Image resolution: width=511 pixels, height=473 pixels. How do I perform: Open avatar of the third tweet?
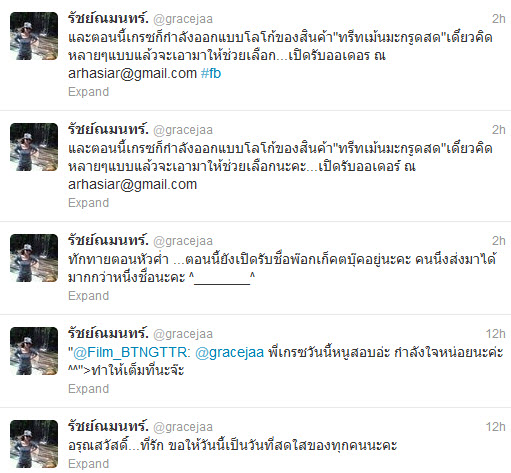pos(34,258)
